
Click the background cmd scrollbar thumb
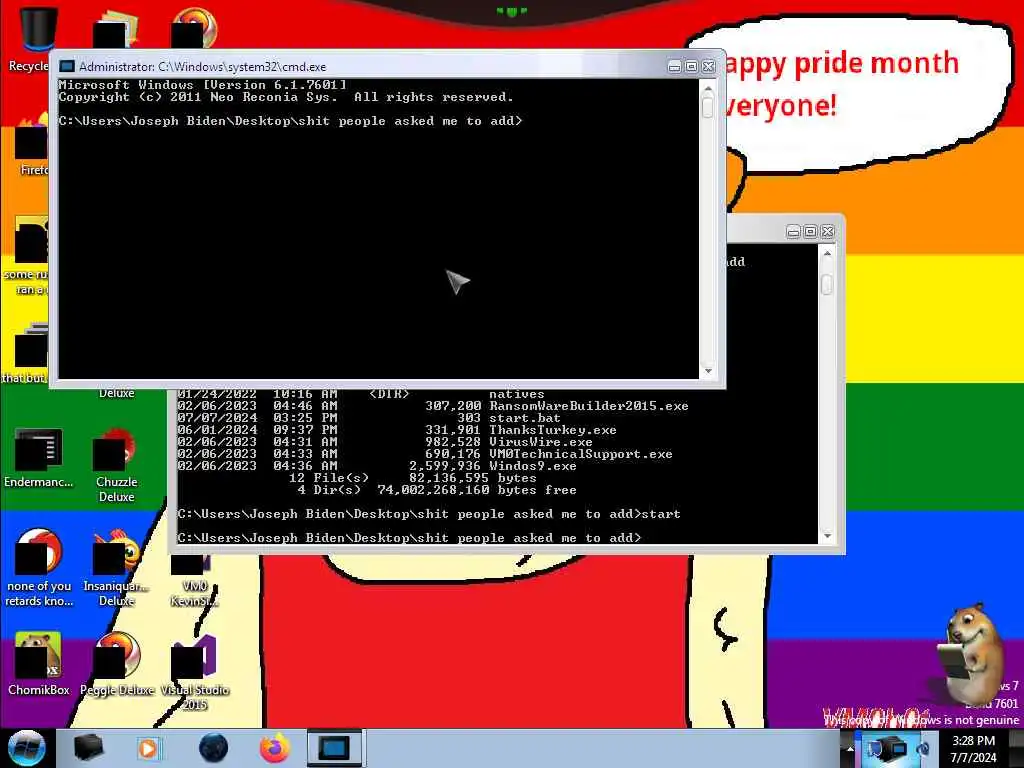point(827,285)
